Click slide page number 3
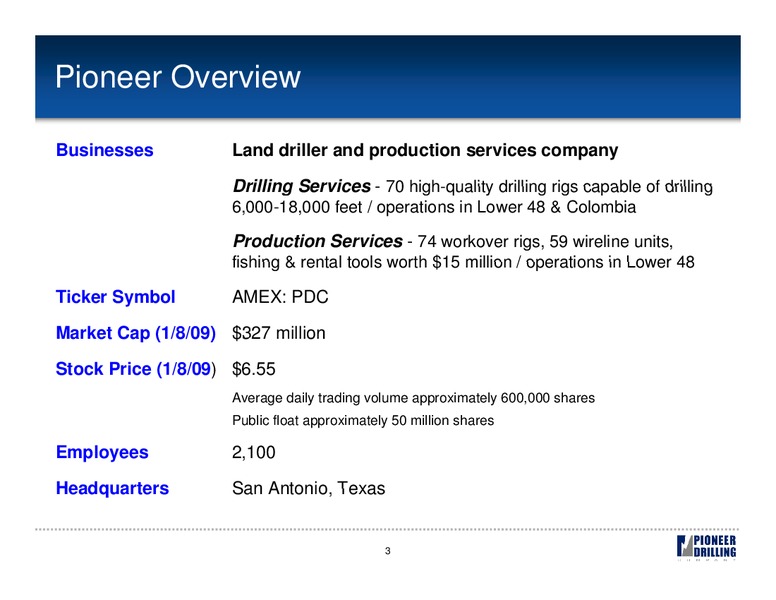776x600 pixels. [x=388, y=551]
